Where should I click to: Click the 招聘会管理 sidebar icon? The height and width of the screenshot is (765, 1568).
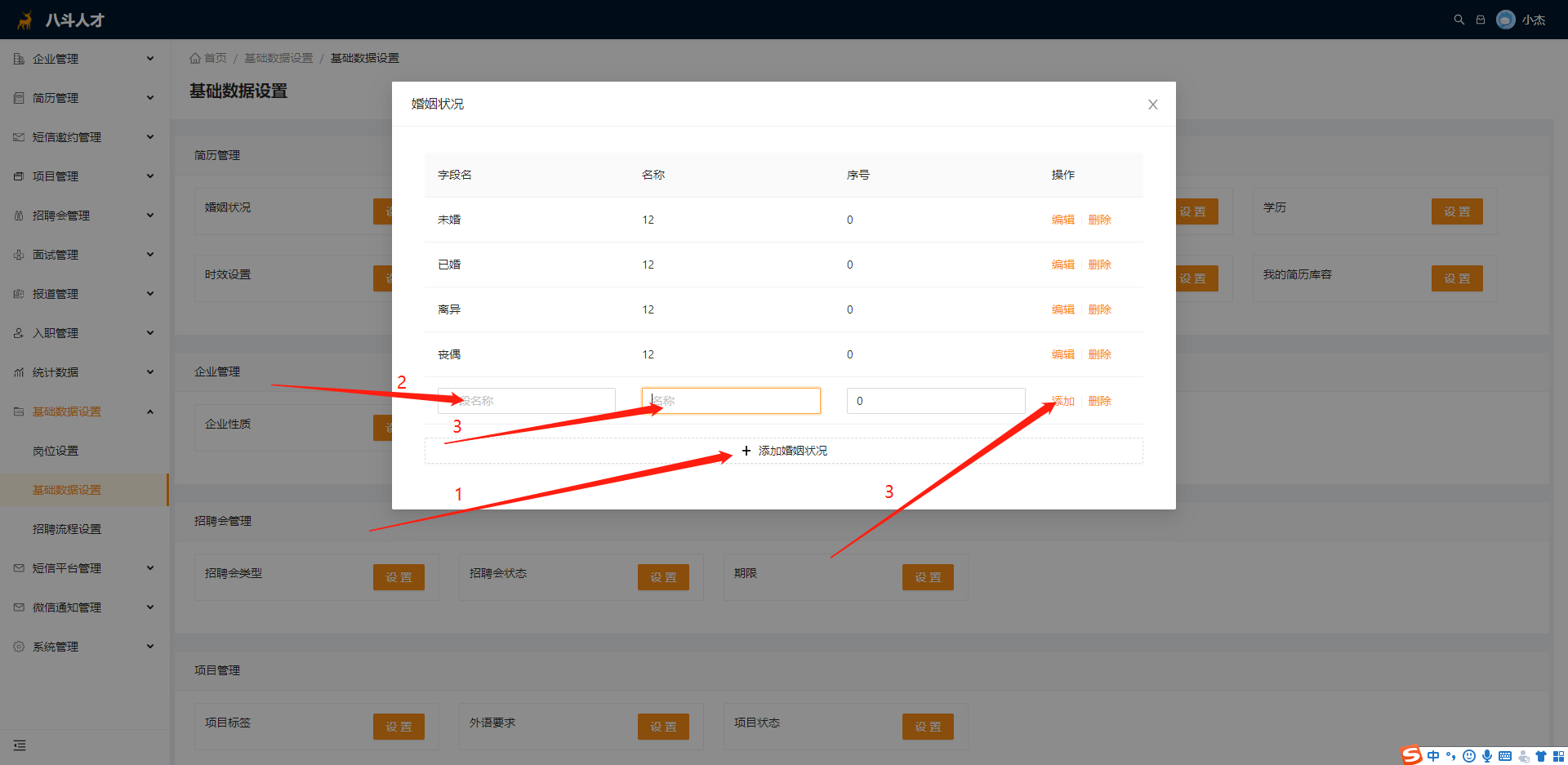pos(19,216)
